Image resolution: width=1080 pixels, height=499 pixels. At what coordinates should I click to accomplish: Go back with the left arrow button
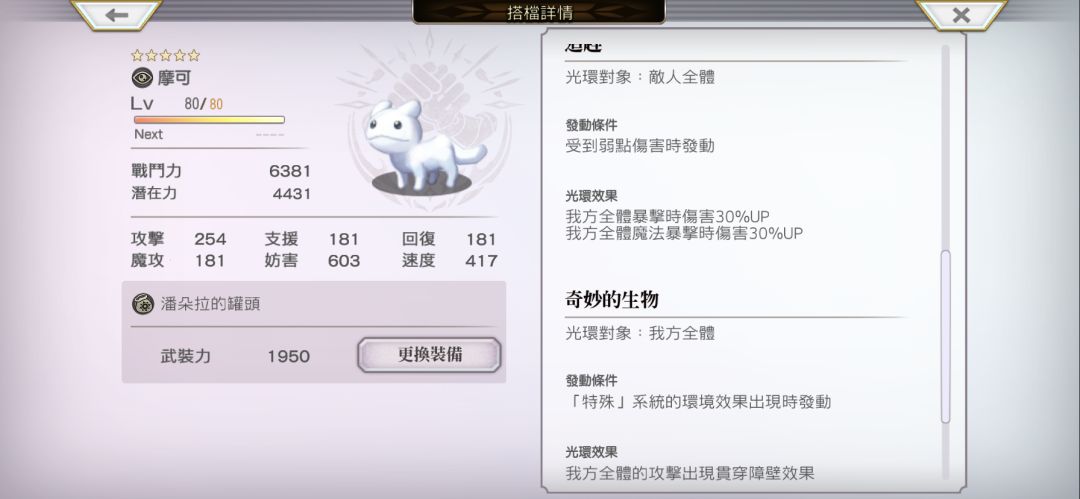[116, 15]
